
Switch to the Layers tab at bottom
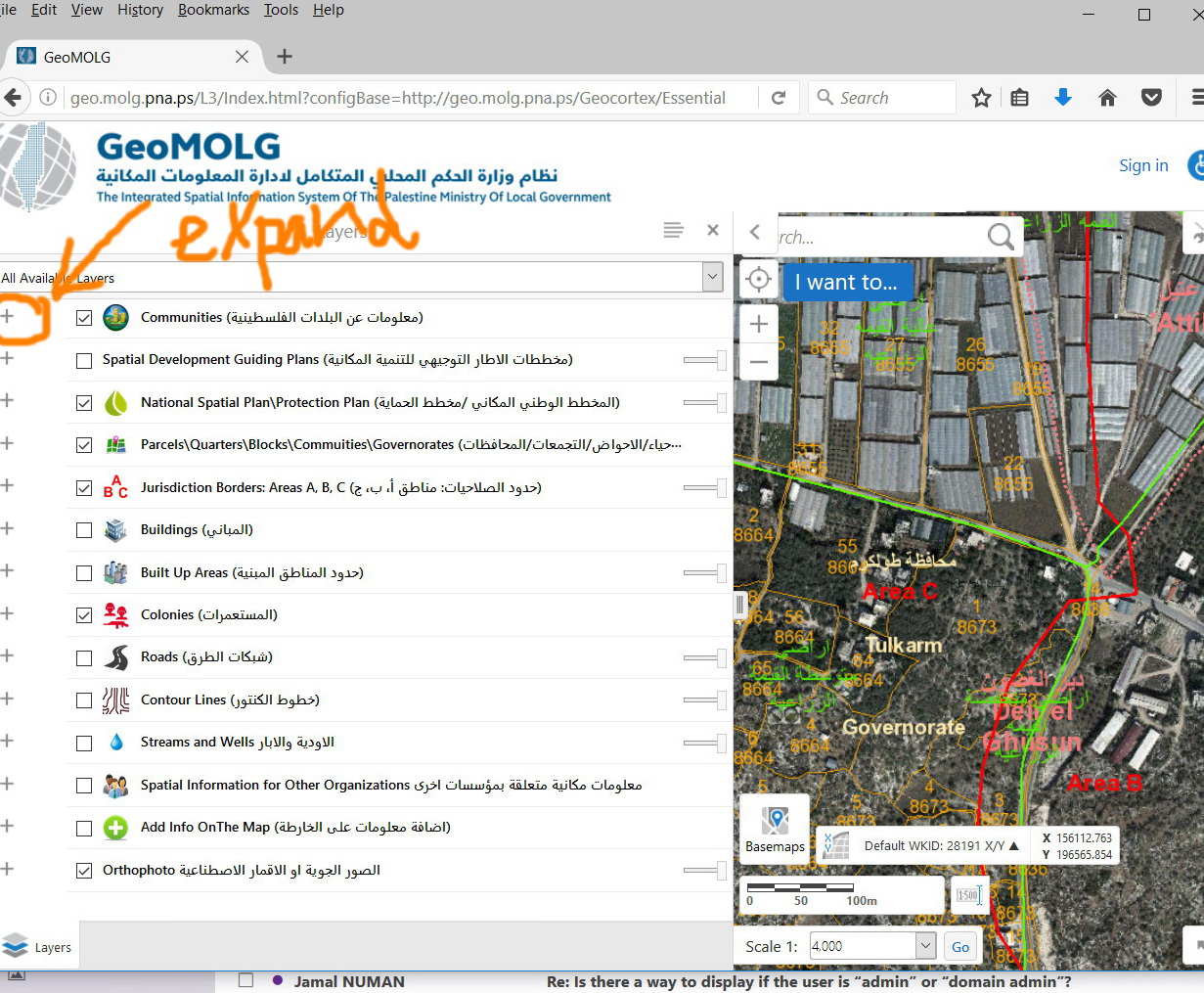[37, 947]
